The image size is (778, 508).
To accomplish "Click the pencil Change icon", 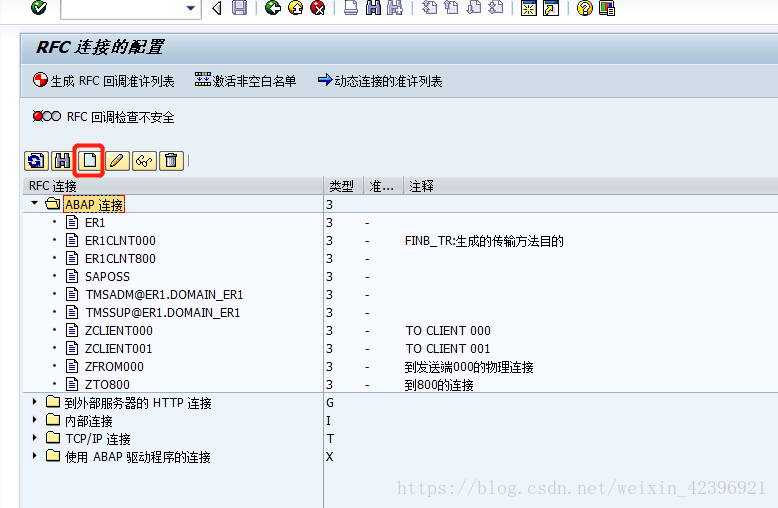I will click(117, 161).
